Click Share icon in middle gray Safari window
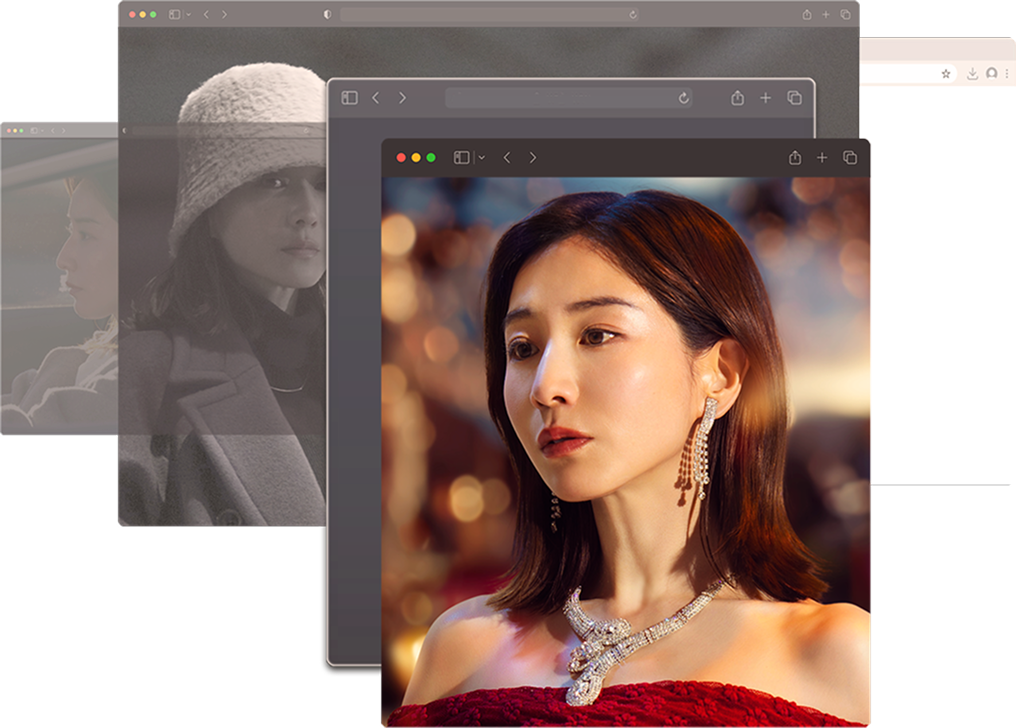The height and width of the screenshot is (728, 1016). pyautogui.click(x=737, y=98)
